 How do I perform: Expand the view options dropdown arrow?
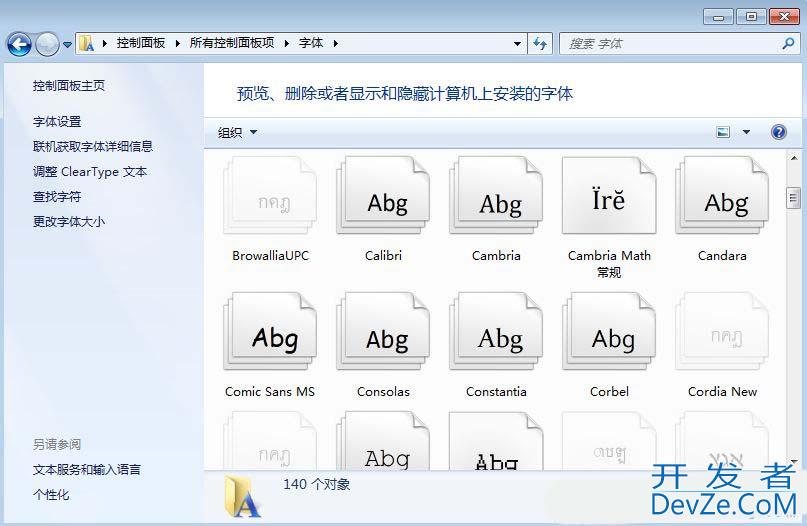pyautogui.click(x=746, y=132)
